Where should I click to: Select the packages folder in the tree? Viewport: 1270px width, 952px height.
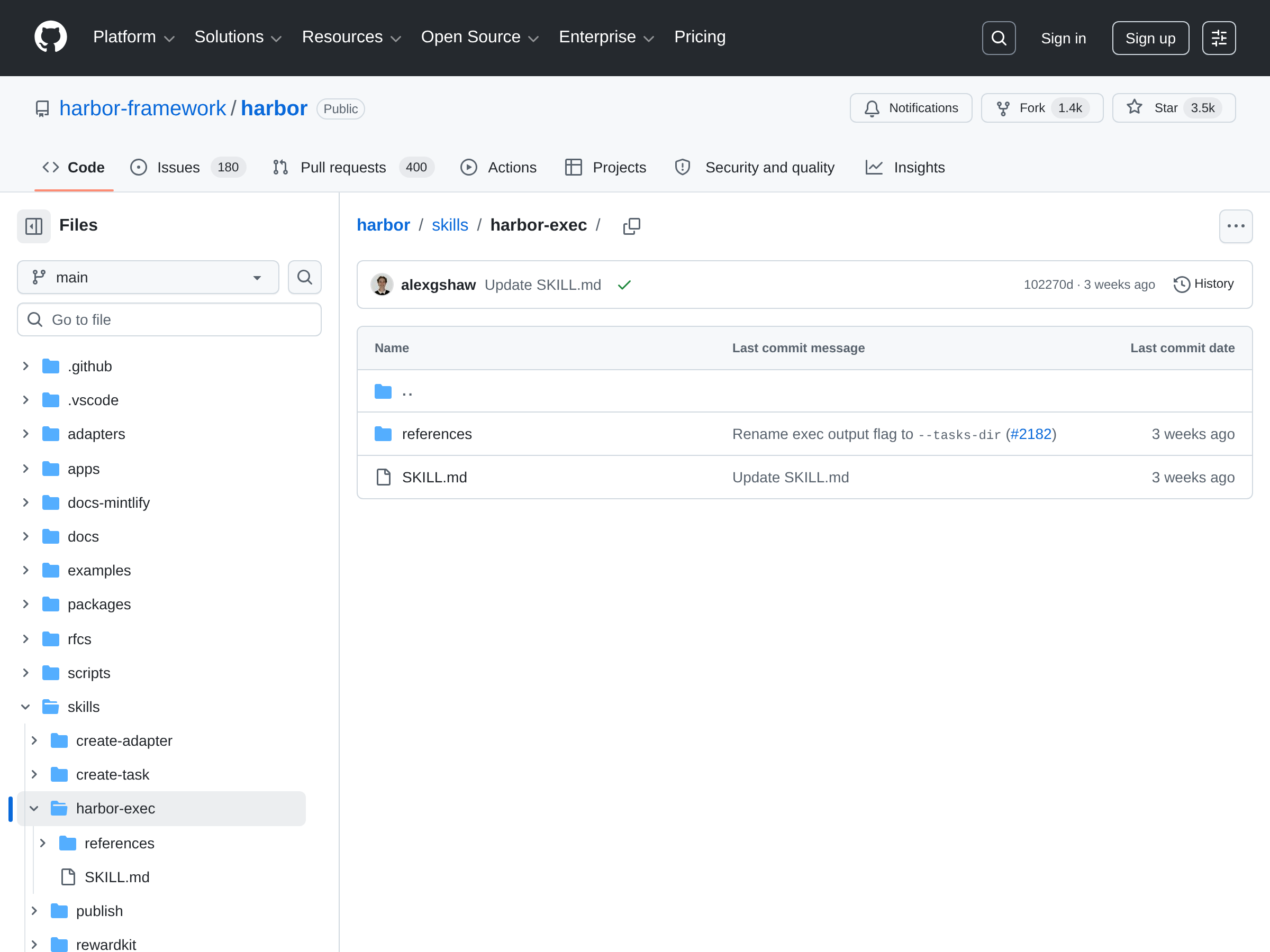(x=99, y=604)
